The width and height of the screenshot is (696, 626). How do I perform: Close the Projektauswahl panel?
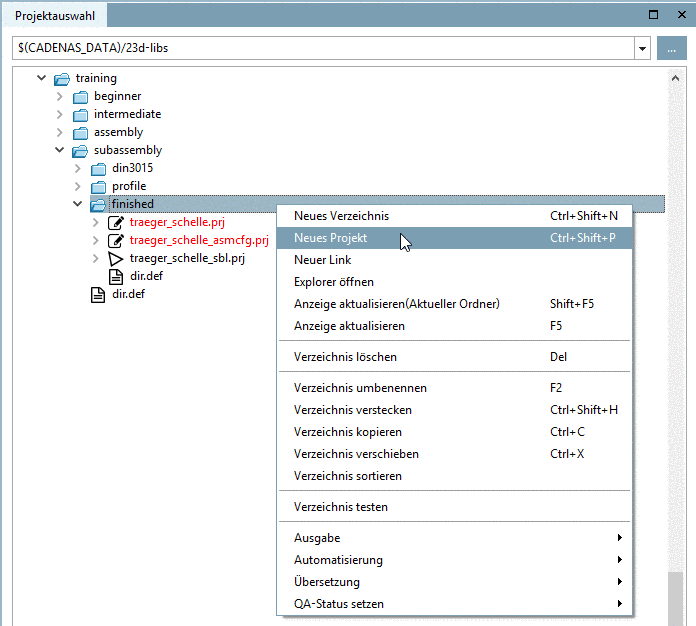682,15
